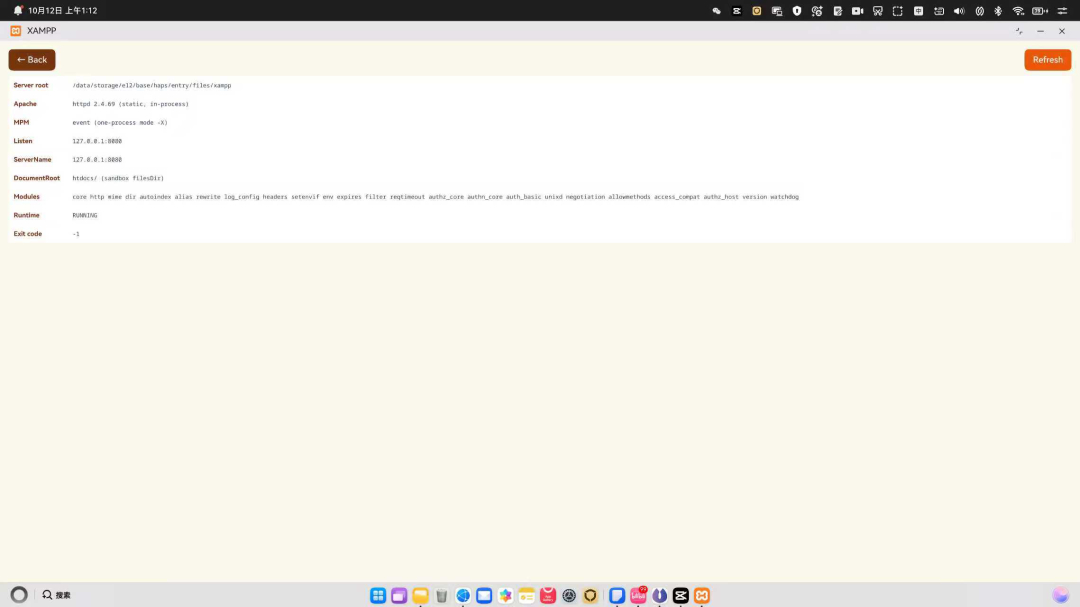1080x607 pixels.
Task: Click the Exit code value '-1'
Action: click(76, 234)
